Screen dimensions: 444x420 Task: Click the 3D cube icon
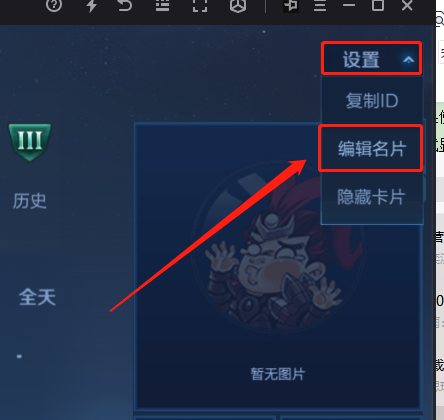point(238,5)
